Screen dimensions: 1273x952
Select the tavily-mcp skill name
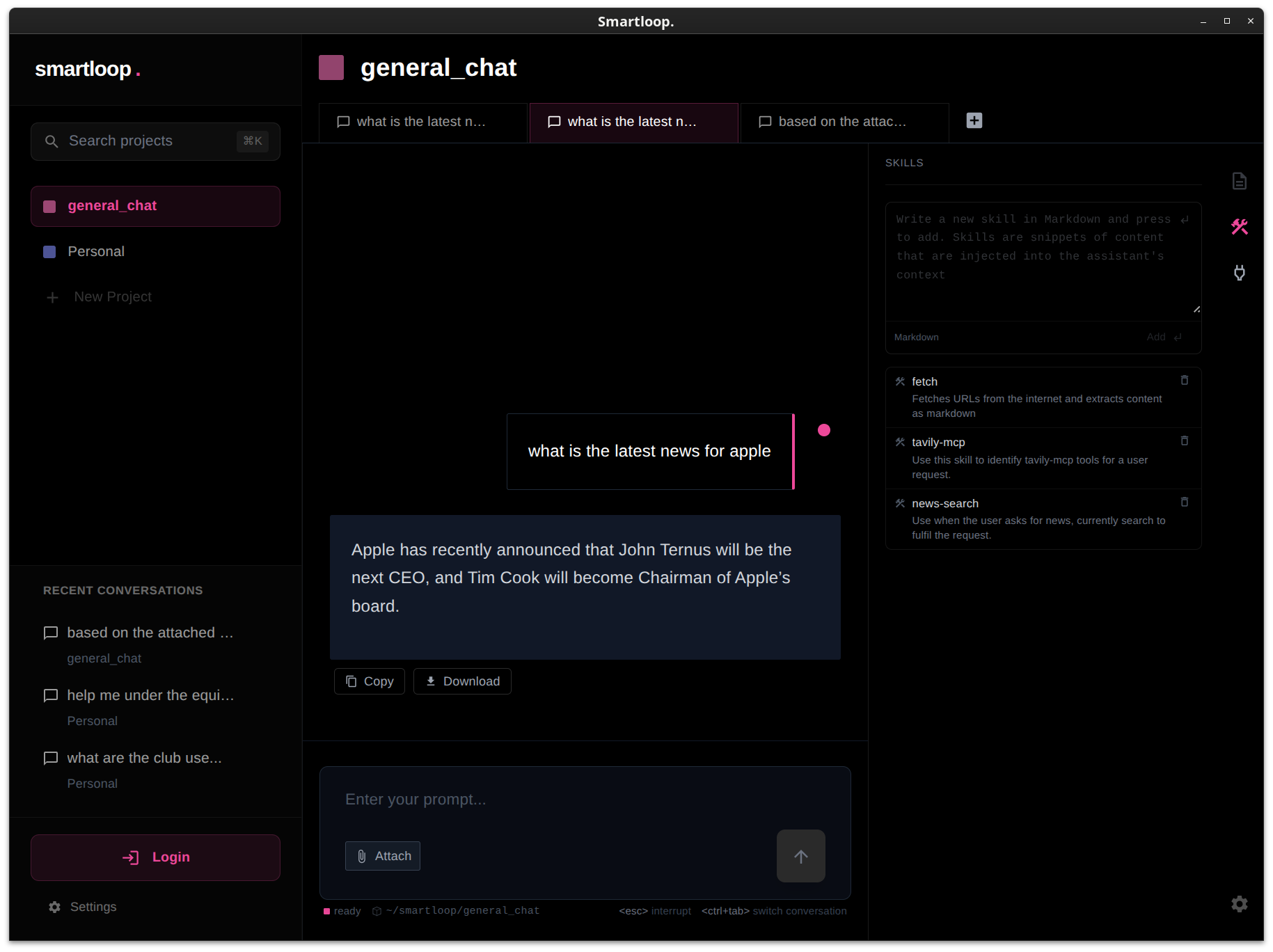tap(938, 442)
